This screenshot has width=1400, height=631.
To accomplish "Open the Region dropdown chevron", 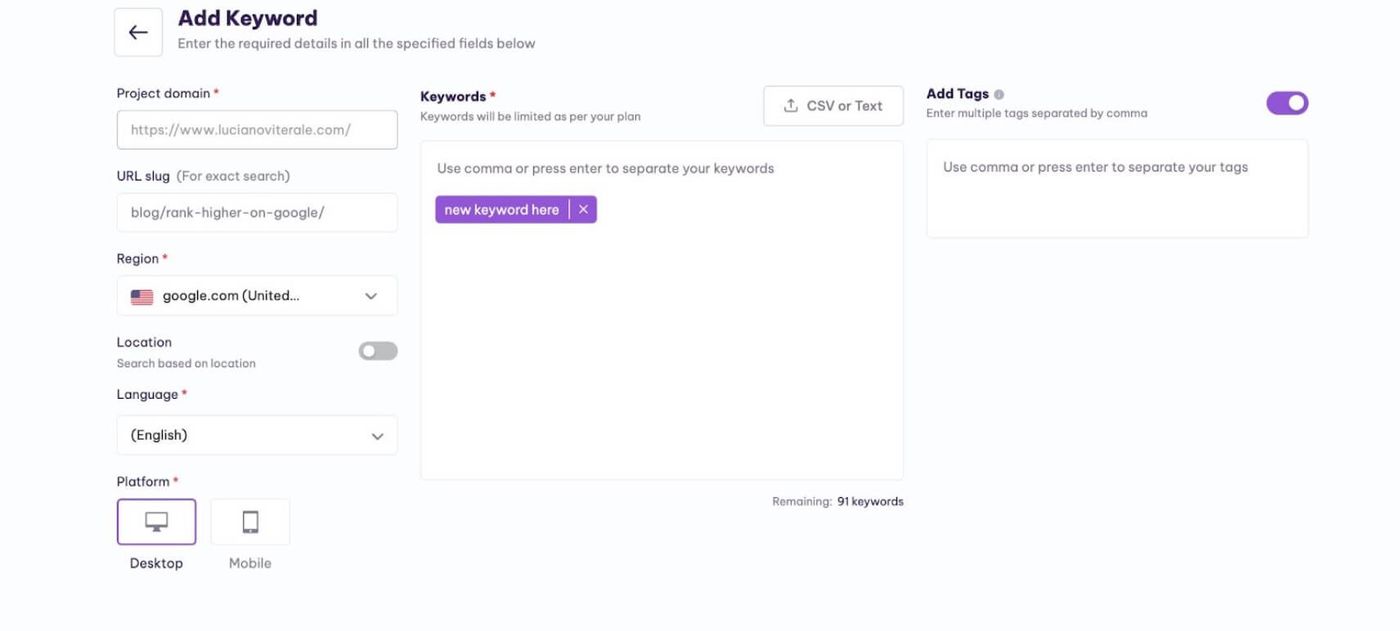I will click(371, 296).
